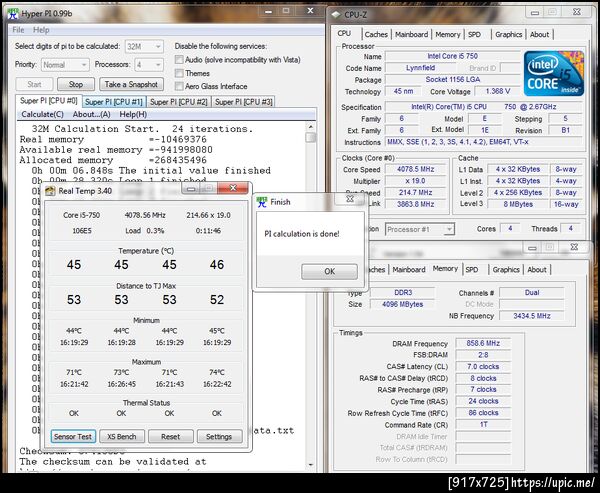Click the CPU-Z title bar icon

point(336,15)
